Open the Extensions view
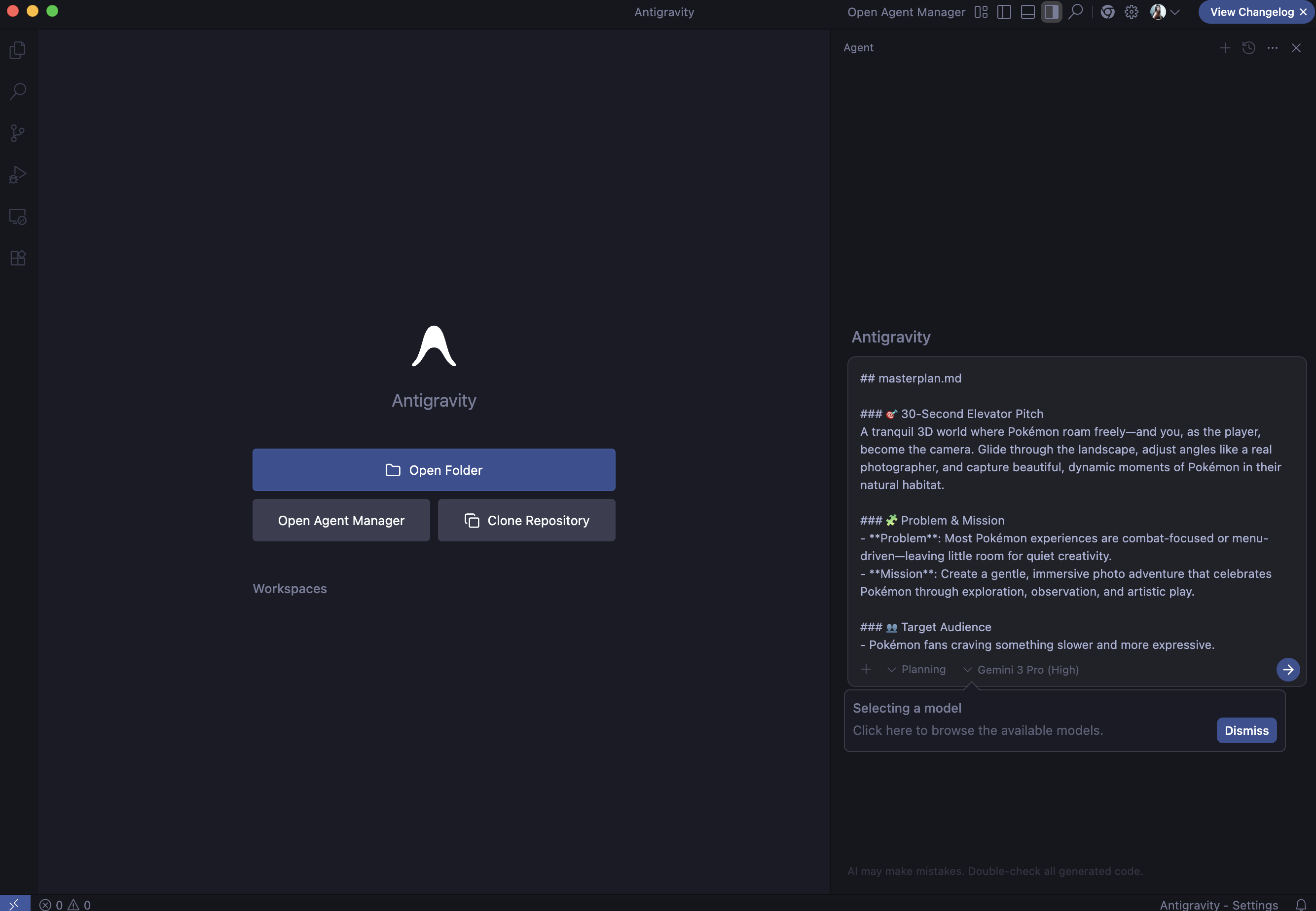1316x911 pixels. point(18,258)
